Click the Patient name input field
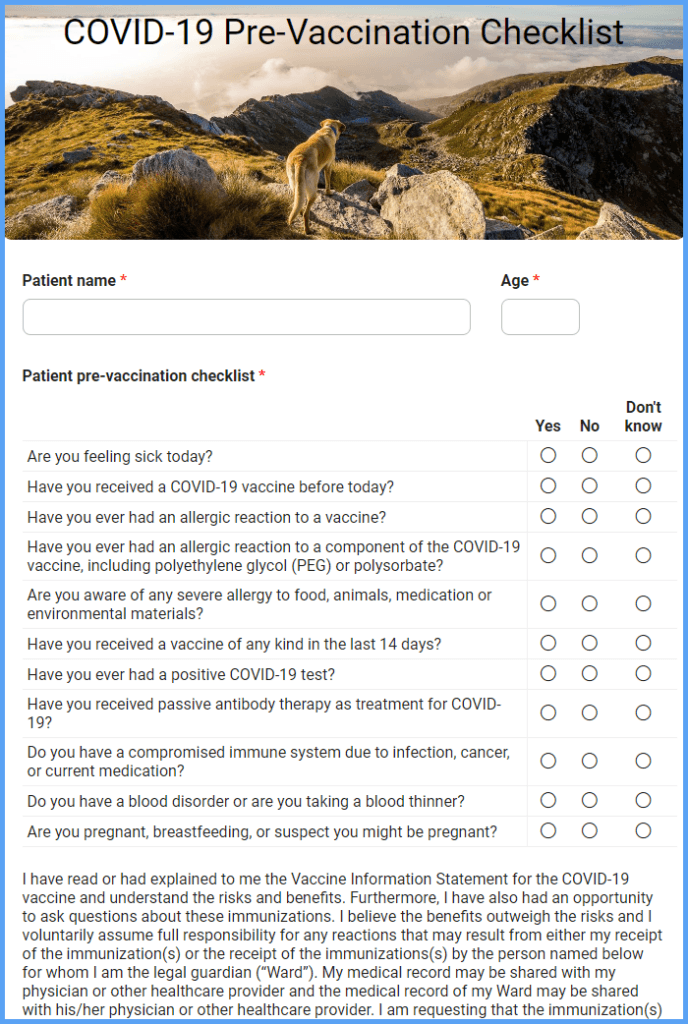This screenshot has width=688, height=1024. (x=246, y=316)
